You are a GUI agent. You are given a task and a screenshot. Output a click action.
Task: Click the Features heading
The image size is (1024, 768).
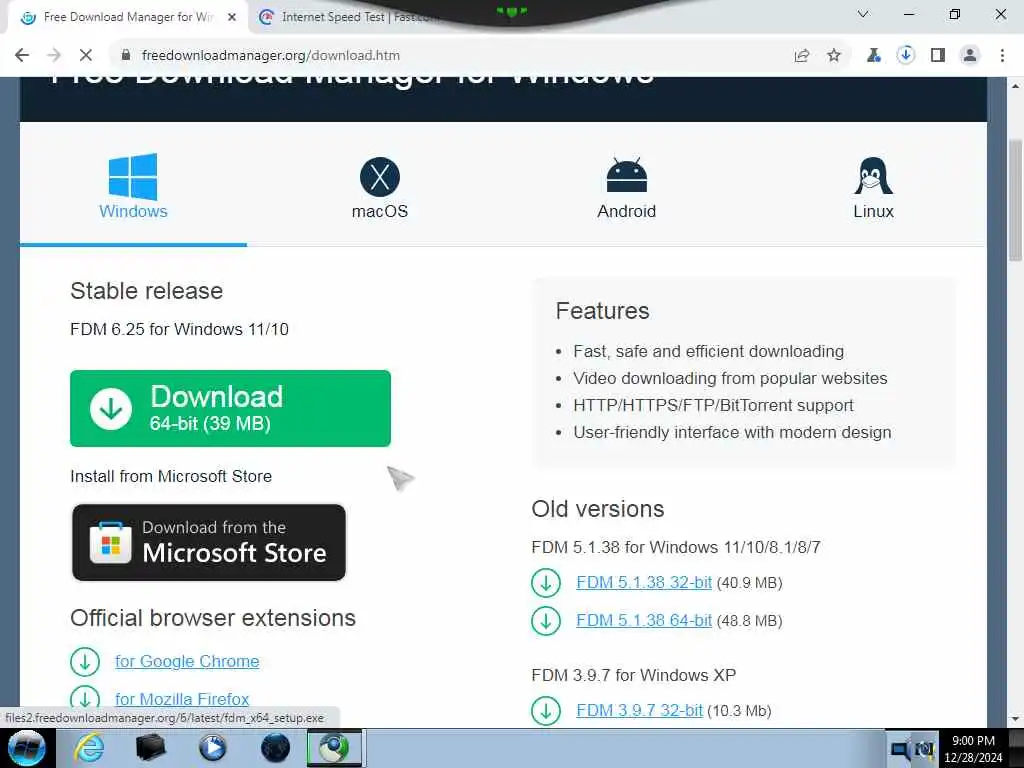coord(602,311)
